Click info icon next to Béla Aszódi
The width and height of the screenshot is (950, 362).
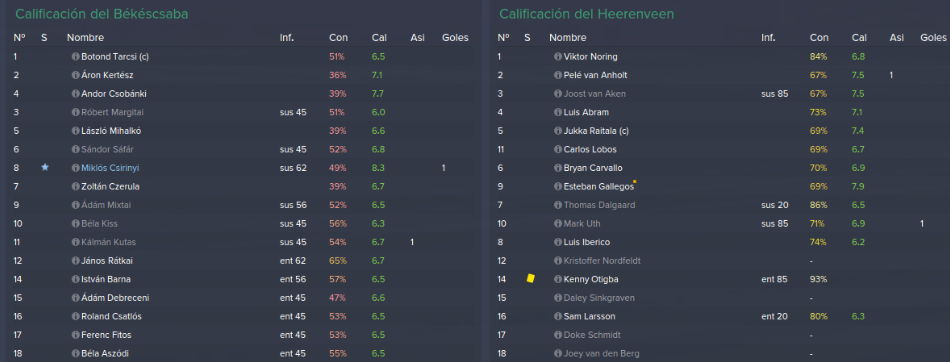(x=75, y=354)
